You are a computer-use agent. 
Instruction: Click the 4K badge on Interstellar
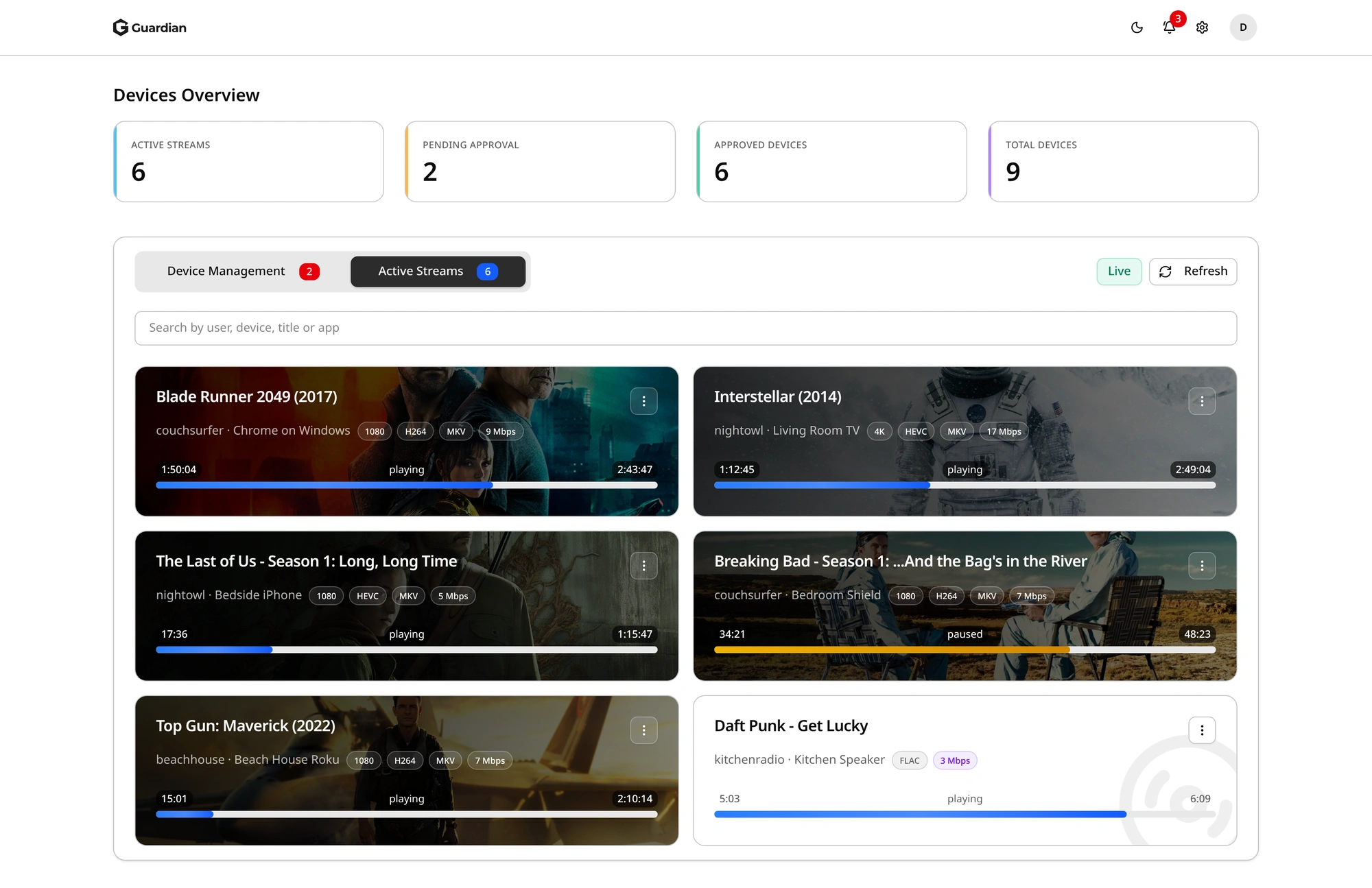coord(879,431)
